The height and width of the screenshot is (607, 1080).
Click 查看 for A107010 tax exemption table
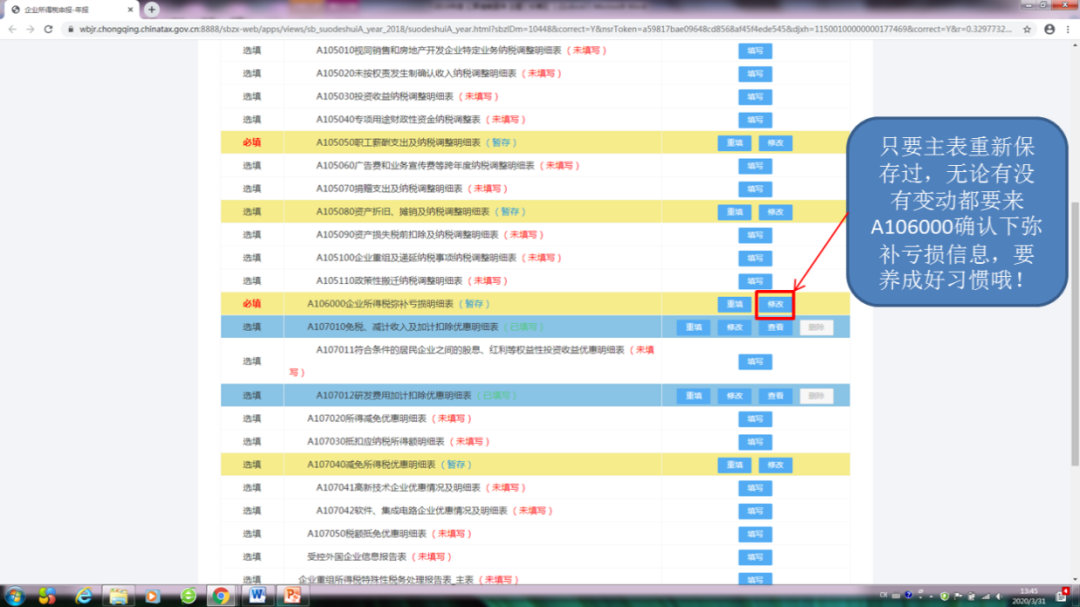[x=775, y=327]
